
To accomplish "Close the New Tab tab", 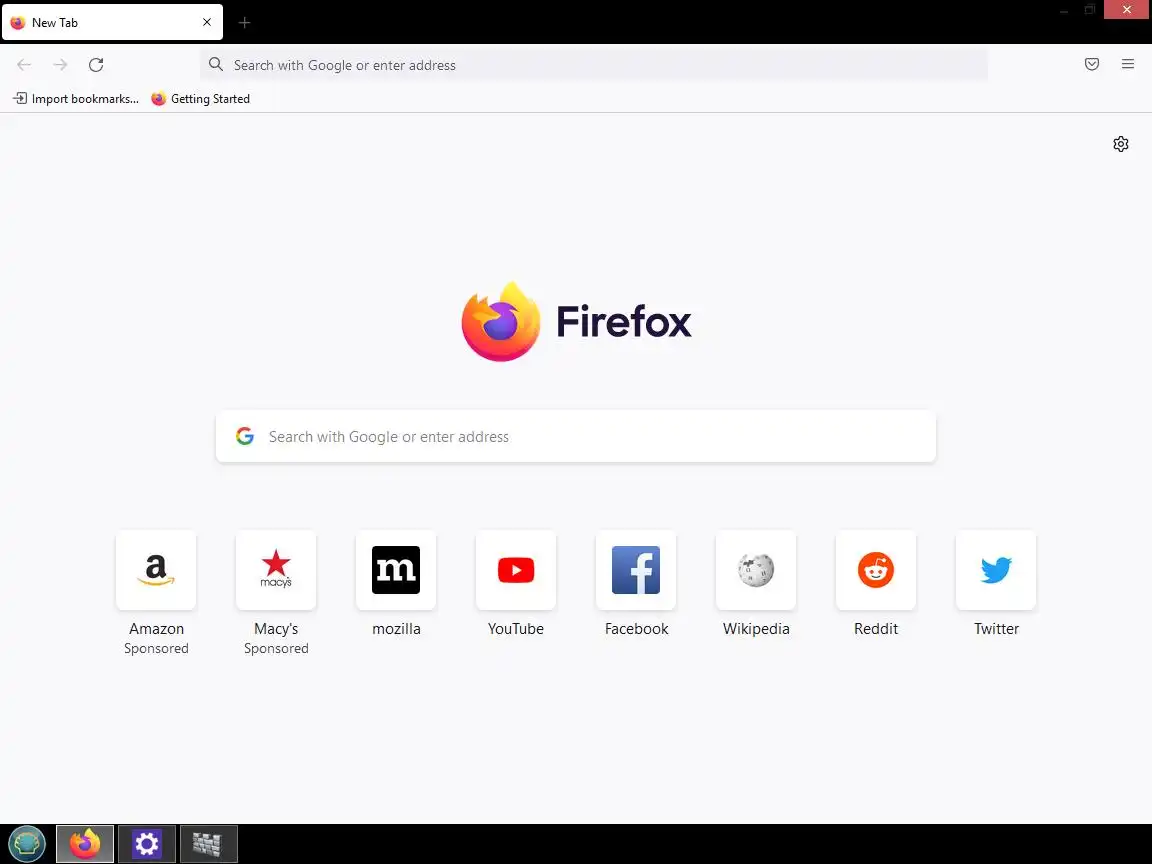I will (x=207, y=22).
